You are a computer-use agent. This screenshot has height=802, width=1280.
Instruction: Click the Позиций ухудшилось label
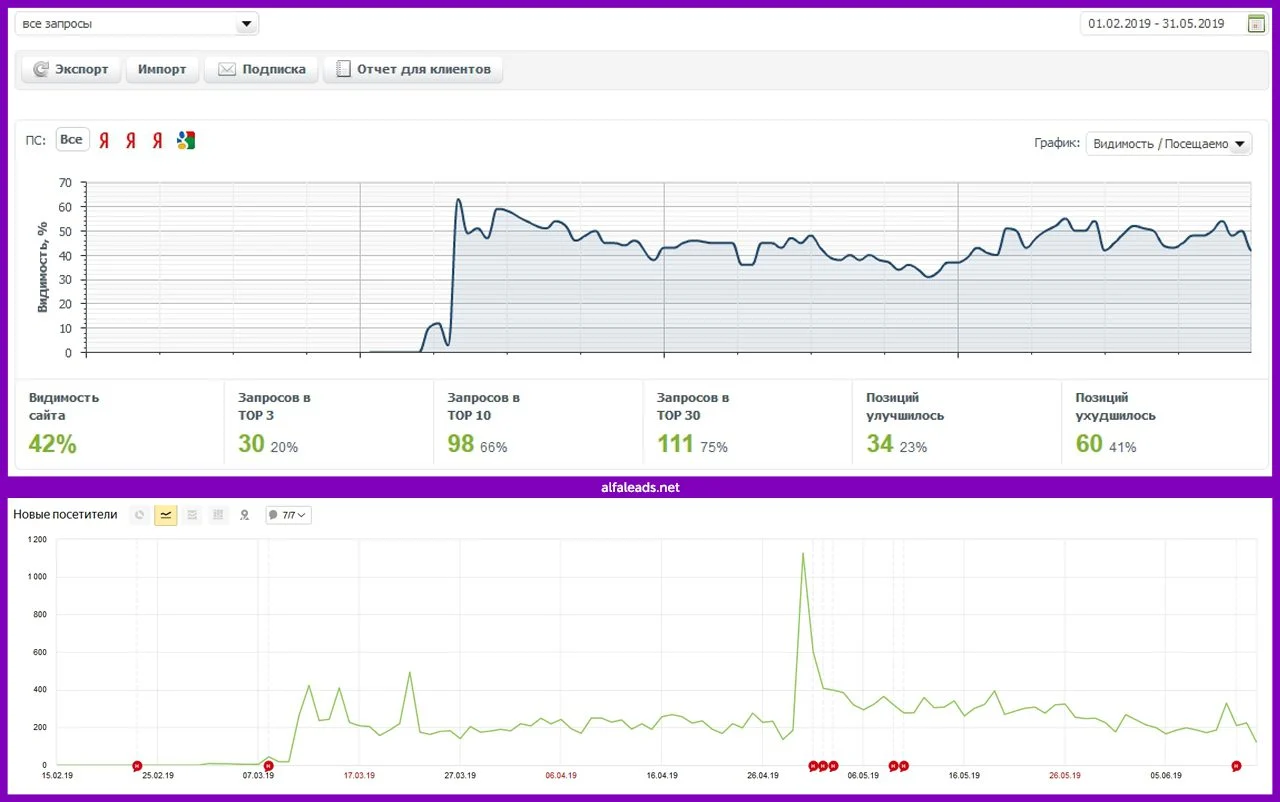click(x=1116, y=406)
